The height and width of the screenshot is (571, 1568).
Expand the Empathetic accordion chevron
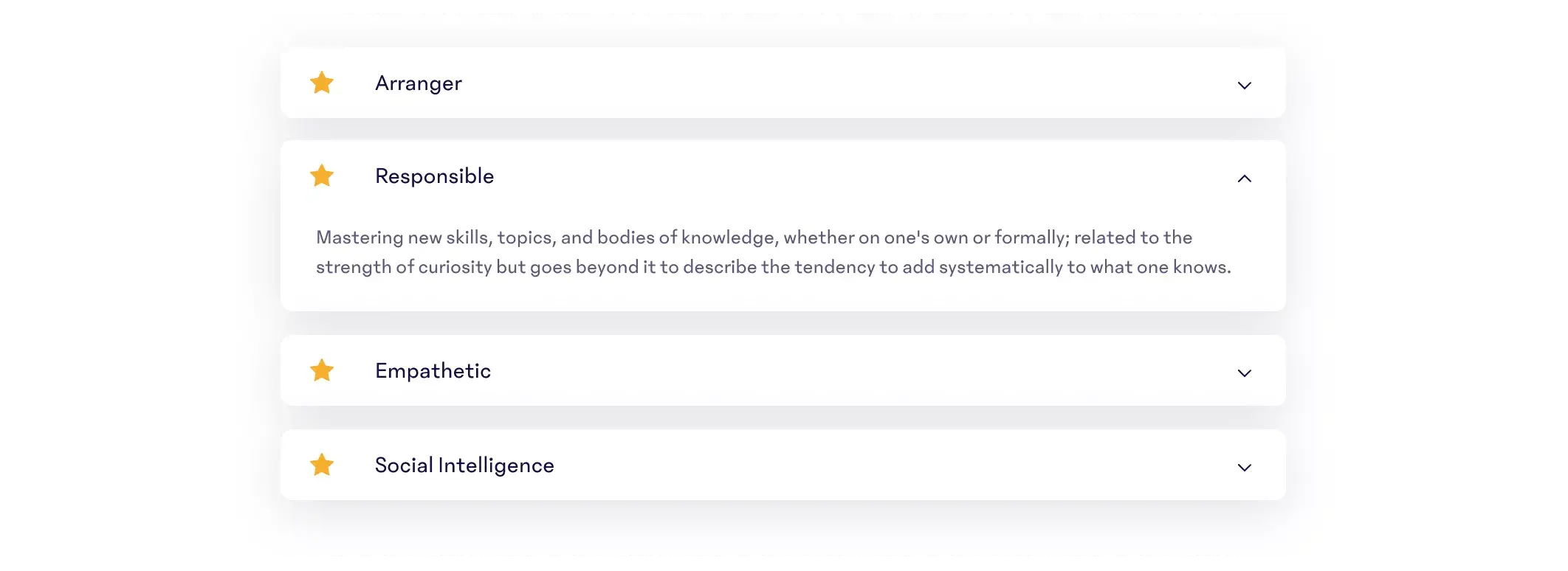coord(1244,373)
